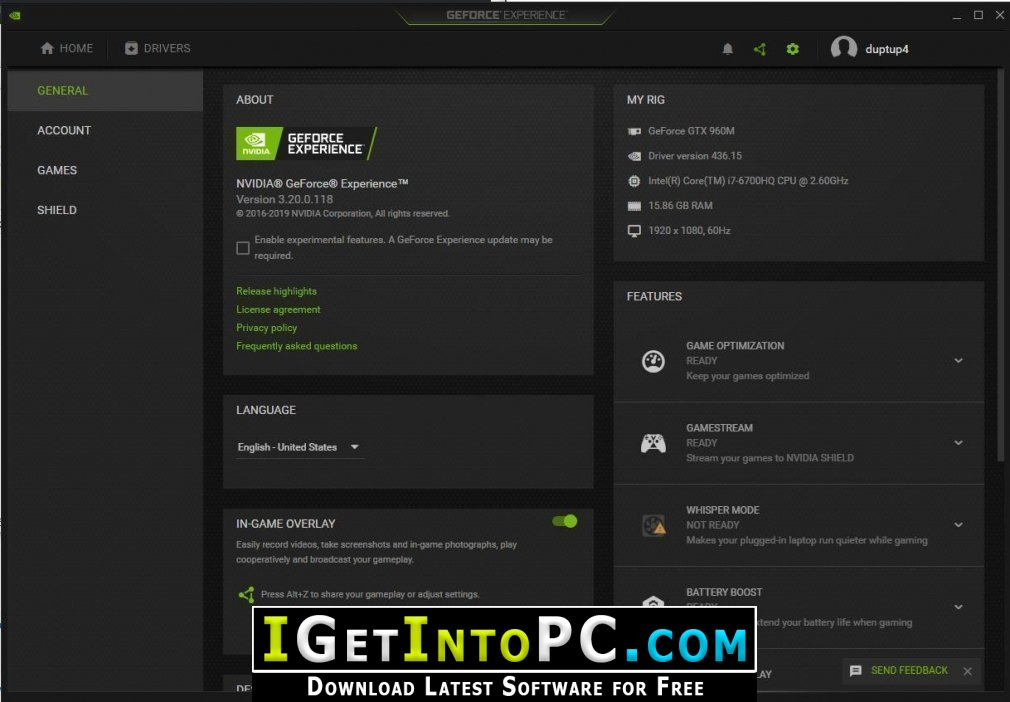Screen dimensions: 1010x702
Task: Click the user profile avatar icon
Action: pos(844,49)
